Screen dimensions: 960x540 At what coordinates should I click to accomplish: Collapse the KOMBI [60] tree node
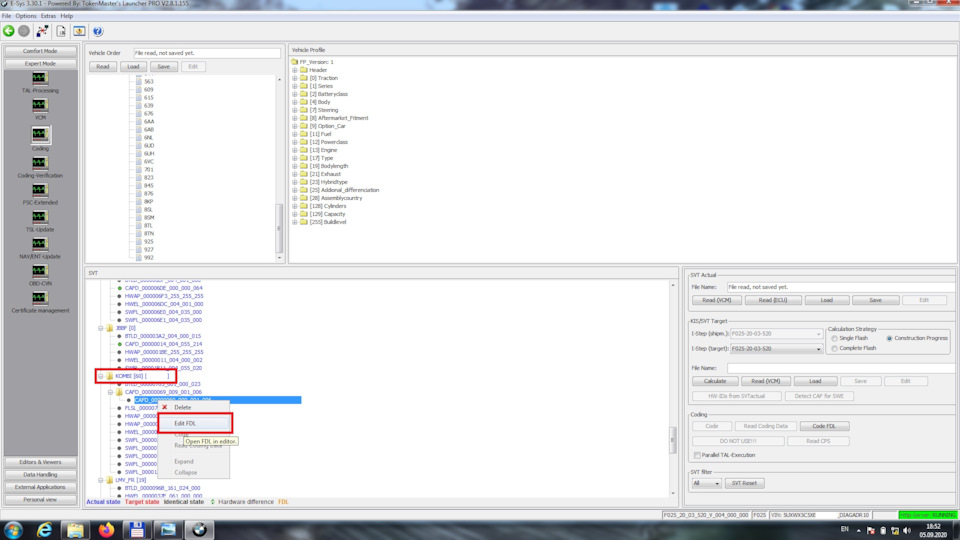[x=101, y=376]
